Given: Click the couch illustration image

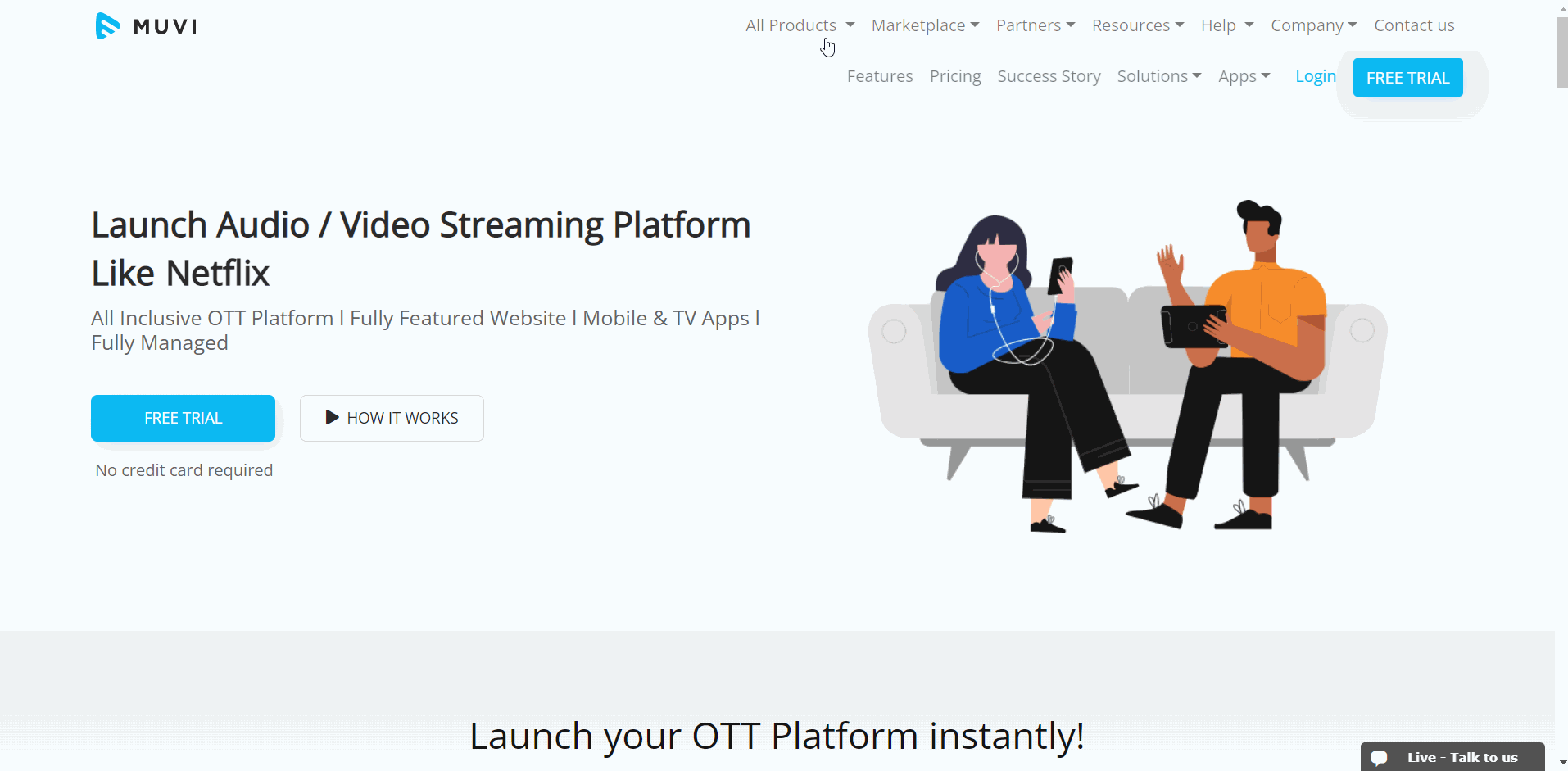Looking at the screenshot, I should (x=1127, y=366).
